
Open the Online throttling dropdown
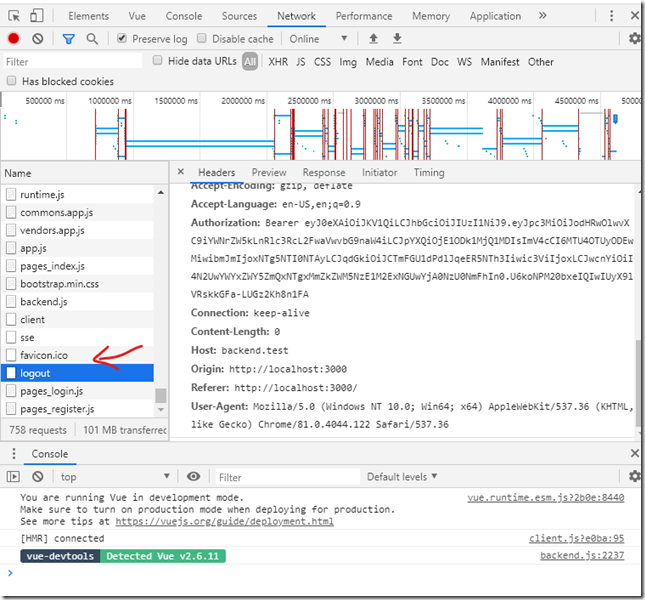pos(318,39)
